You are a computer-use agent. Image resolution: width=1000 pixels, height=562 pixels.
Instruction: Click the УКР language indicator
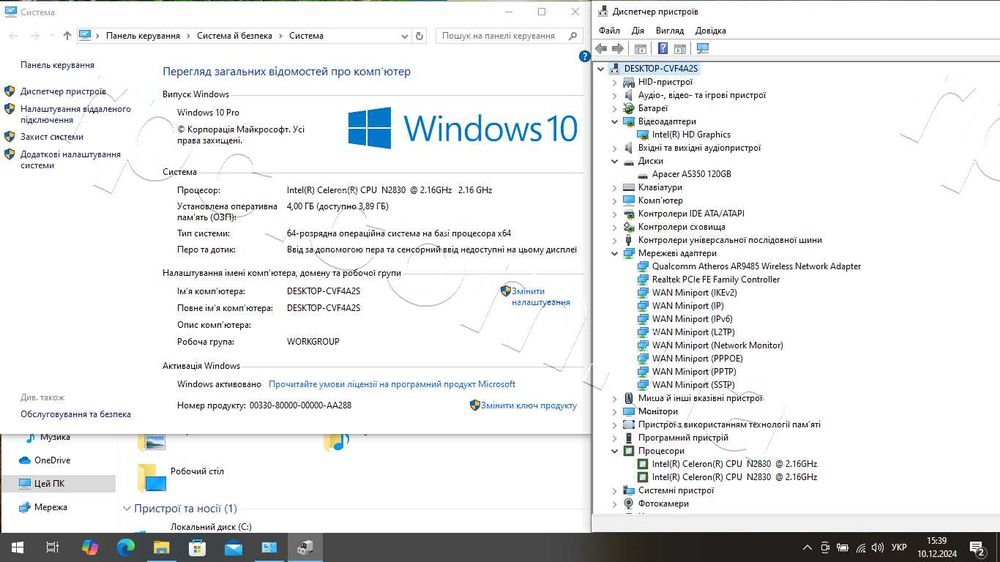(x=899, y=547)
